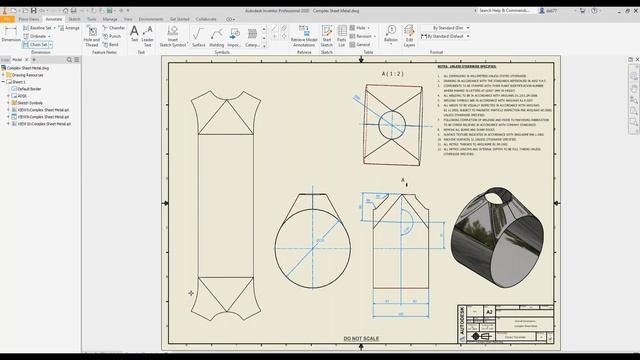Select the Hole and Thread note tool
640x360 pixels.
pyautogui.click(x=92, y=36)
